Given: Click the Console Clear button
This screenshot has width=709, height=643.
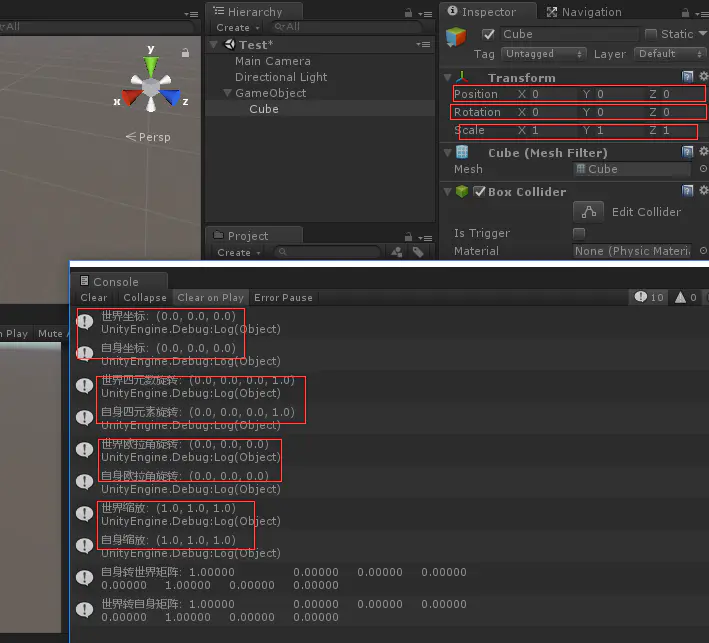Looking at the screenshot, I should coord(94,298).
